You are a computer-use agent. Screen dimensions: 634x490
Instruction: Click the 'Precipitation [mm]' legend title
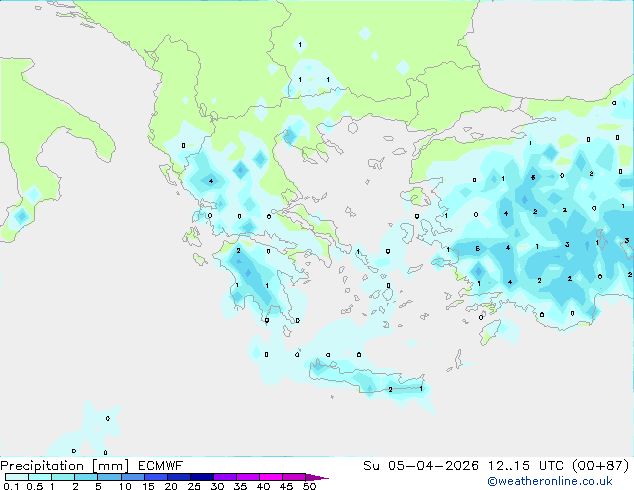point(64,466)
